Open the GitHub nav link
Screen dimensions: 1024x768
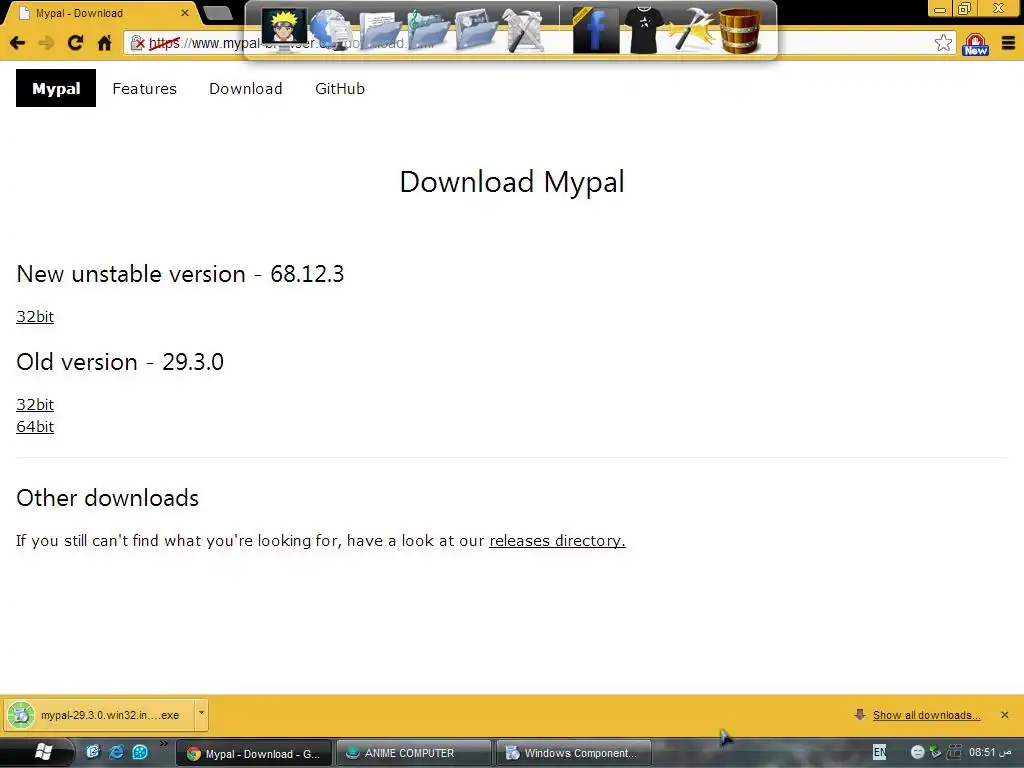point(340,89)
